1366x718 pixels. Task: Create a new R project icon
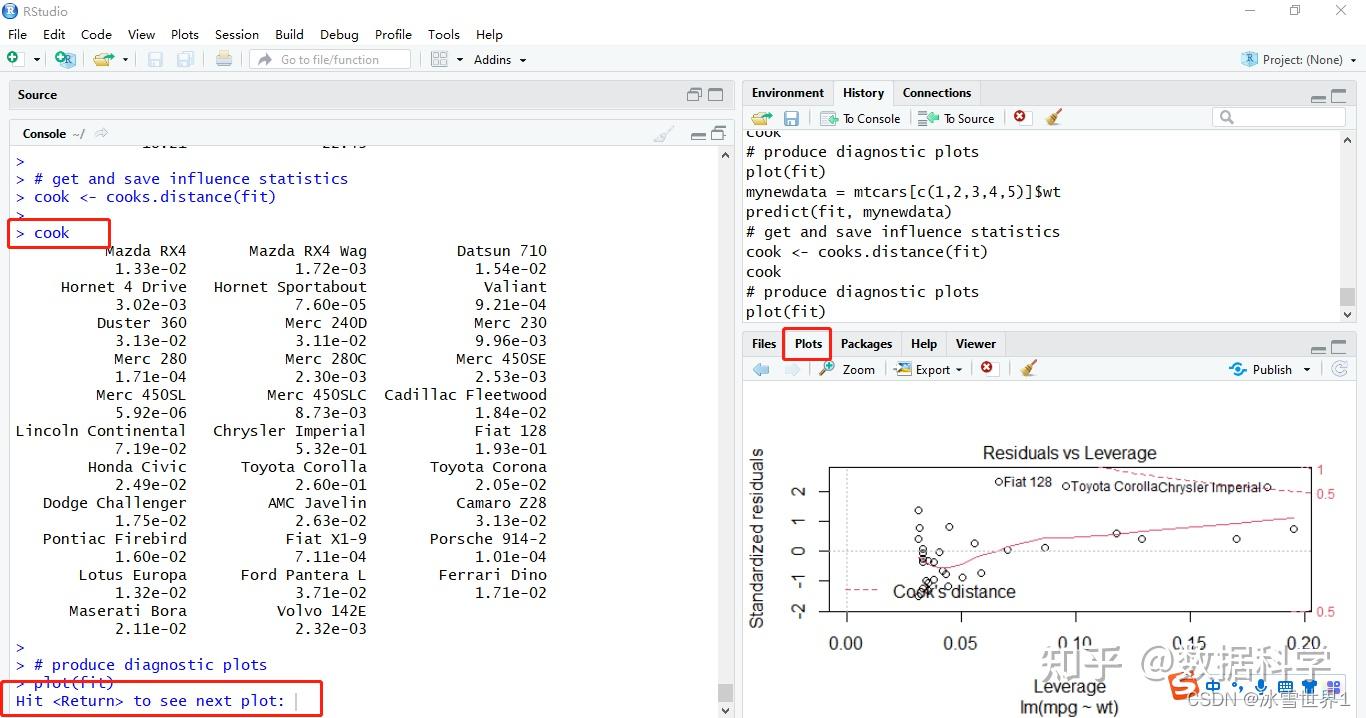pyautogui.click(x=65, y=59)
